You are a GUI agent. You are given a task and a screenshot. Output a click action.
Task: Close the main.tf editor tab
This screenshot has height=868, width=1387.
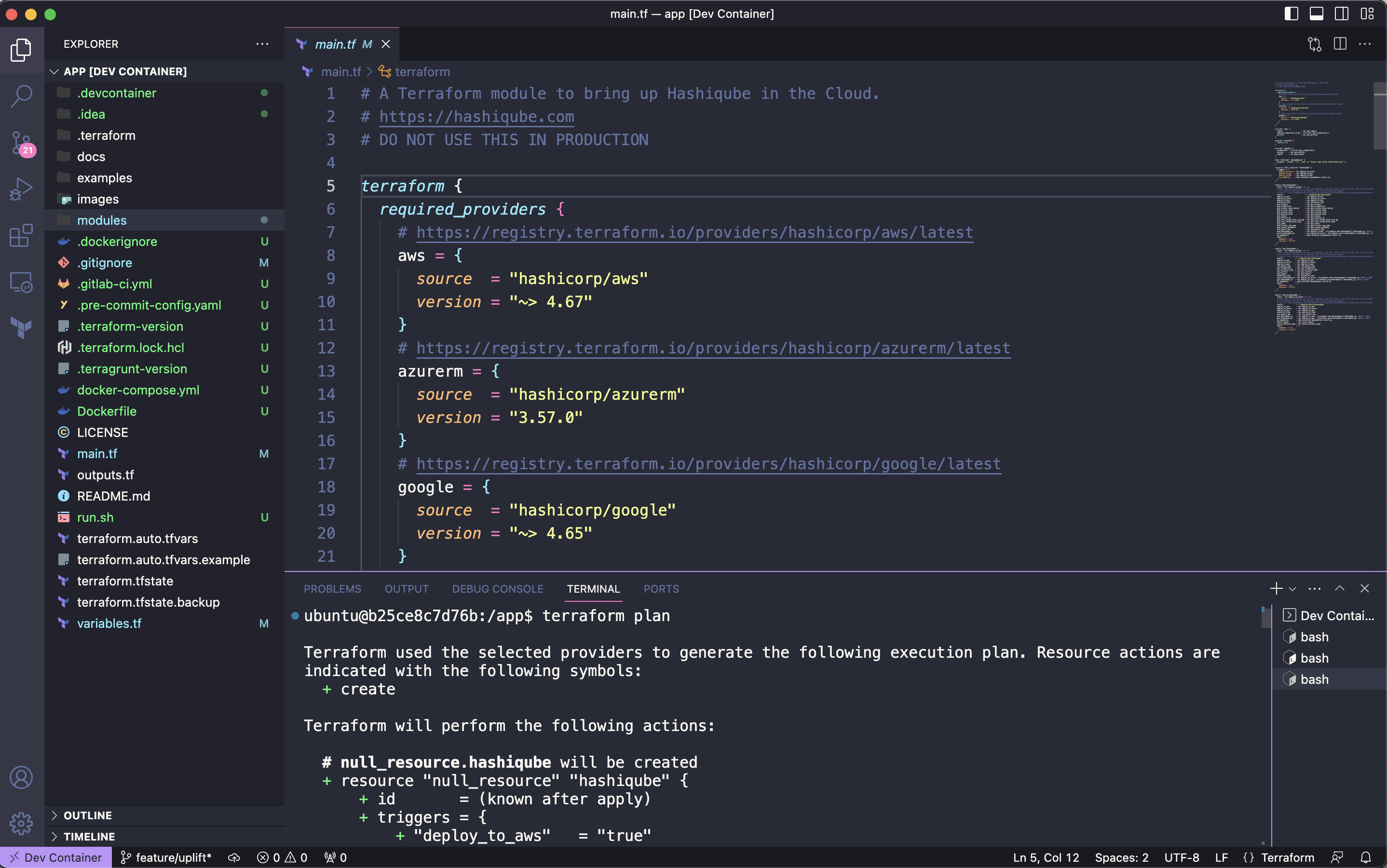pyautogui.click(x=386, y=44)
